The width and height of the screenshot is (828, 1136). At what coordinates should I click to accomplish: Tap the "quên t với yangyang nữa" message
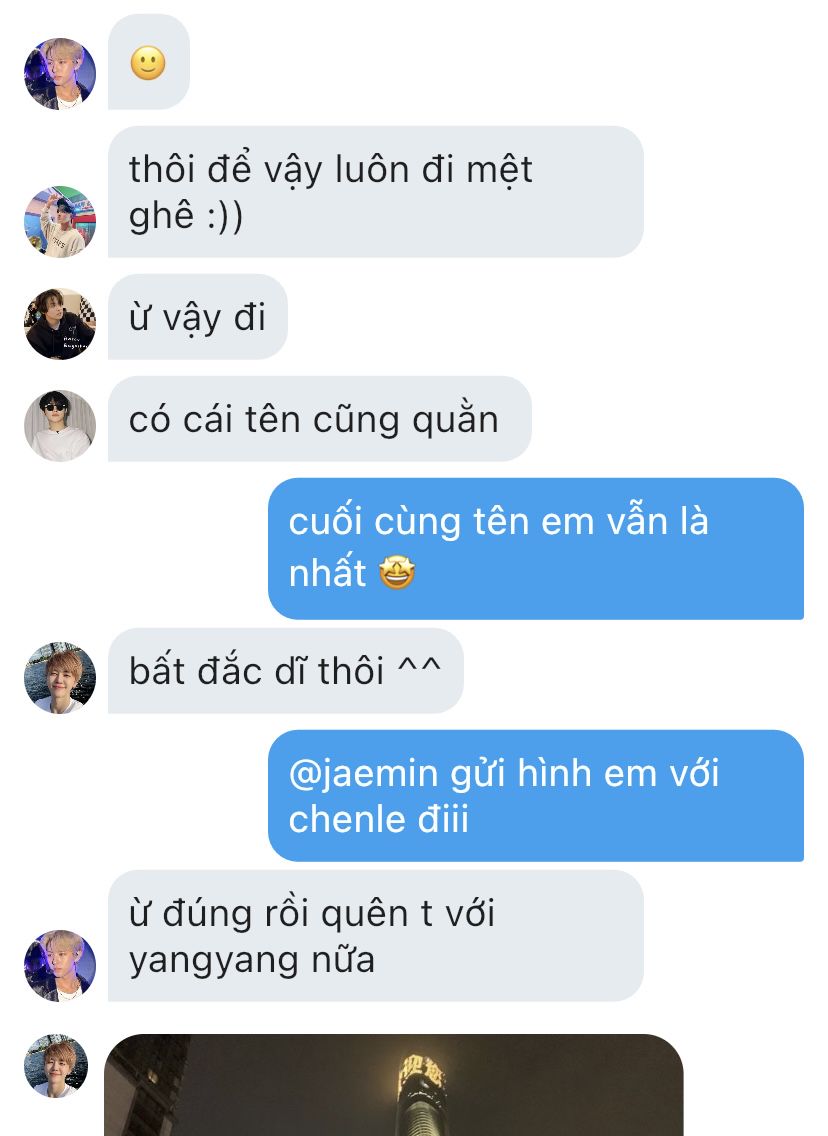[x=376, y=936]
